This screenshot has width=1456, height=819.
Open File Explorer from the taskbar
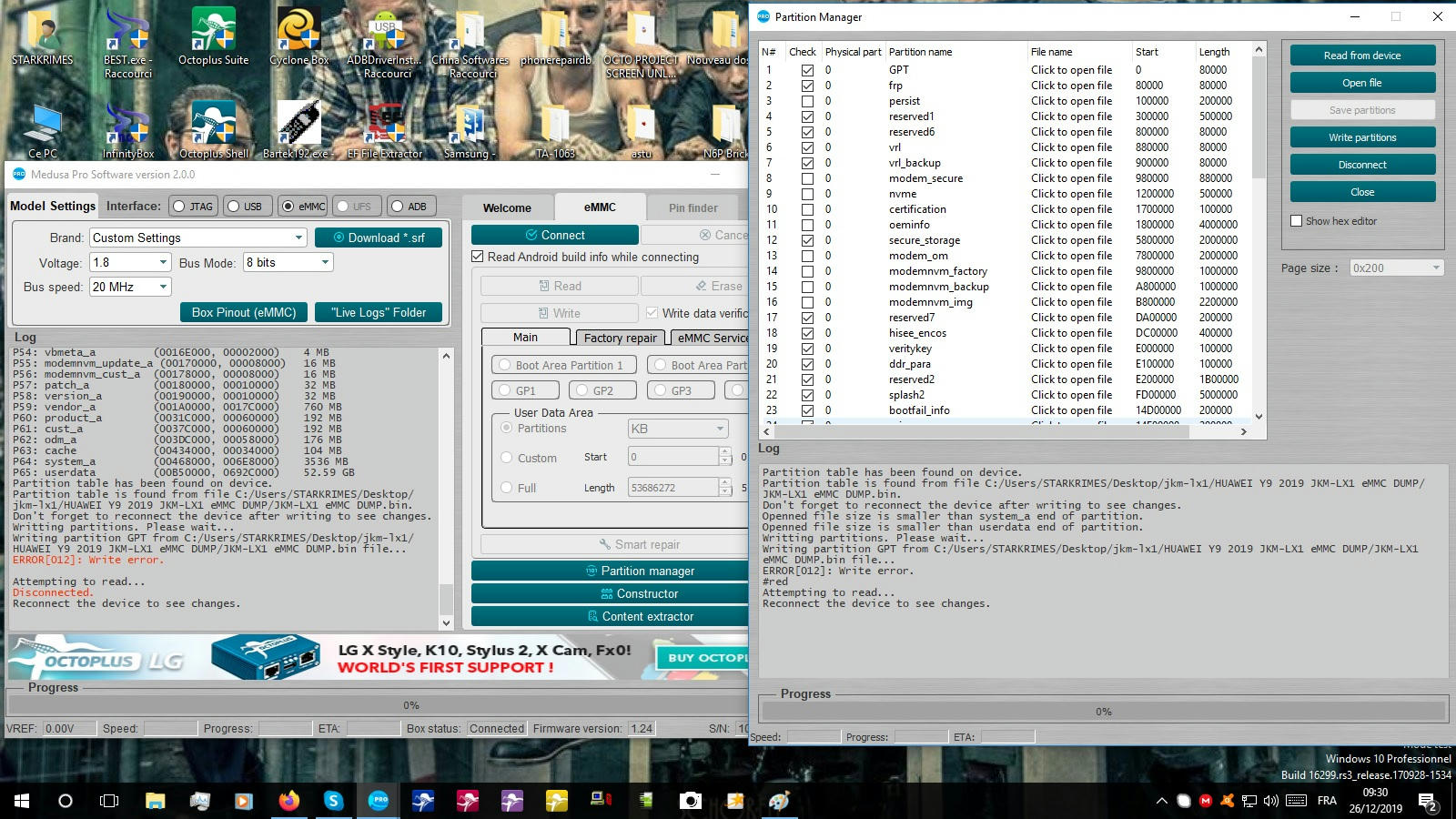pyautogui.click(x=156, y=801)
